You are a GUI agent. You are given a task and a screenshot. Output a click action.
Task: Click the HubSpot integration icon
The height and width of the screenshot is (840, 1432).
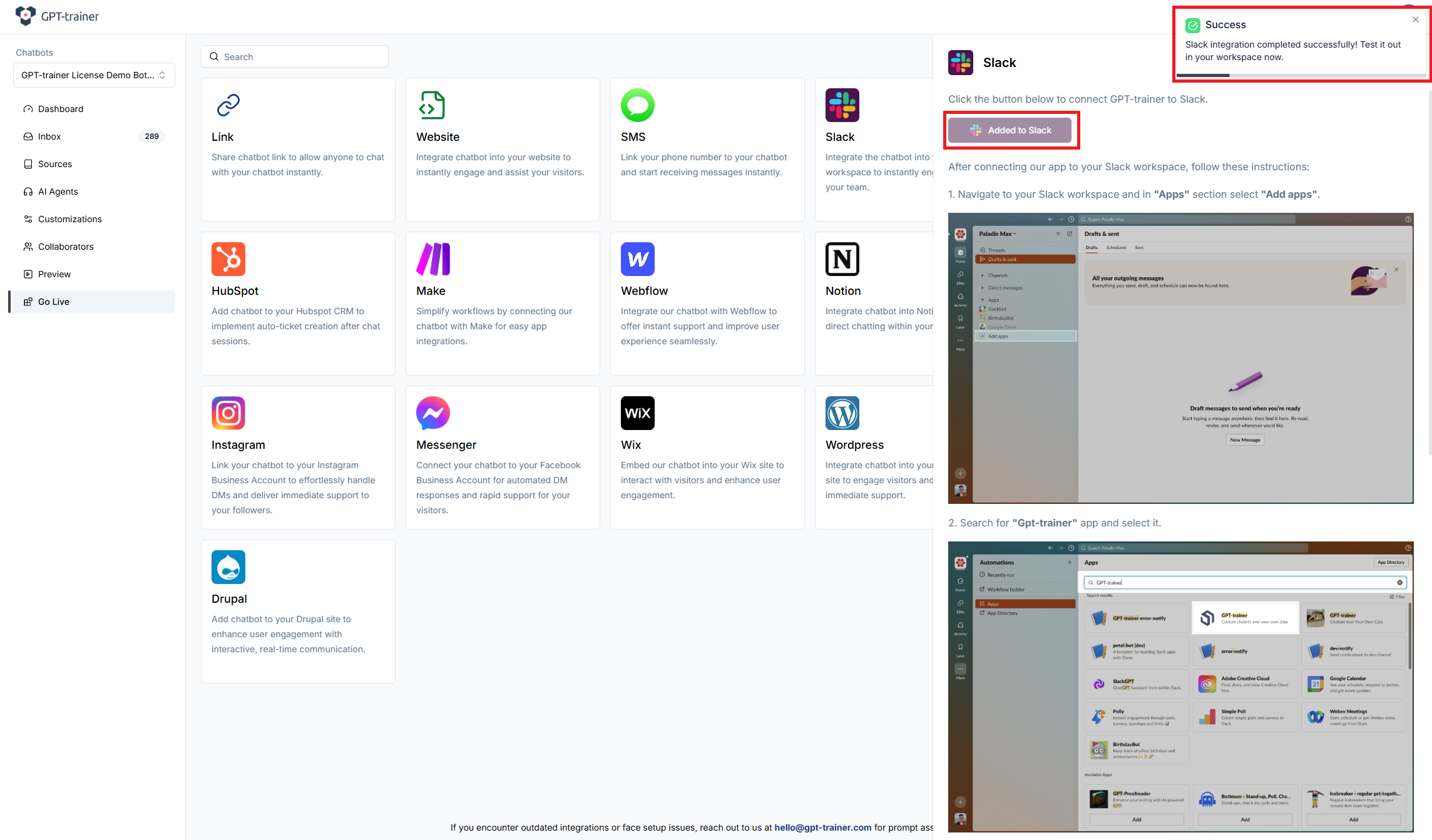tap(228, 259)
